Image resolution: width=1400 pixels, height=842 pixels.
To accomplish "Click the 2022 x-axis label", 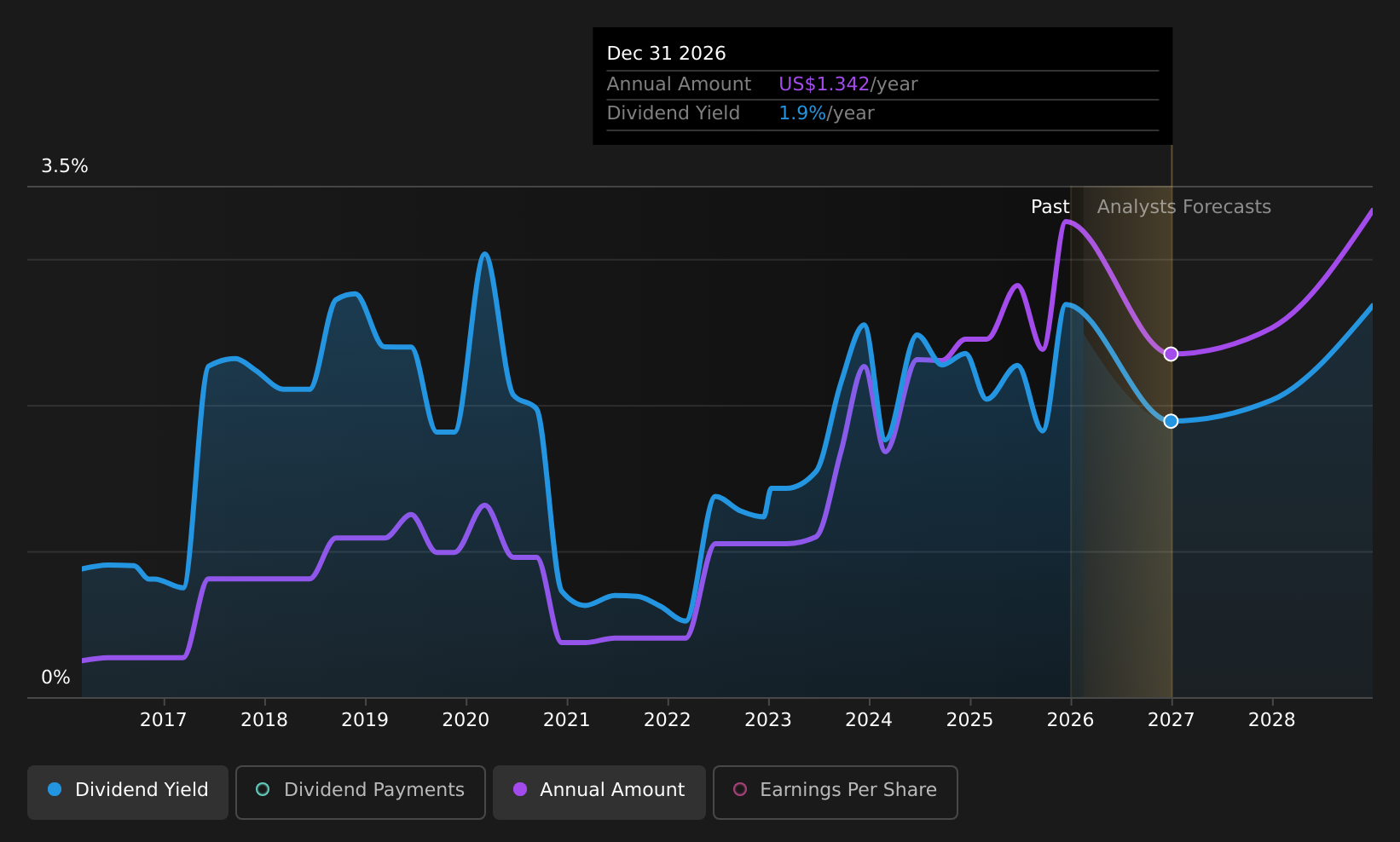I will (x=667, y=720).
